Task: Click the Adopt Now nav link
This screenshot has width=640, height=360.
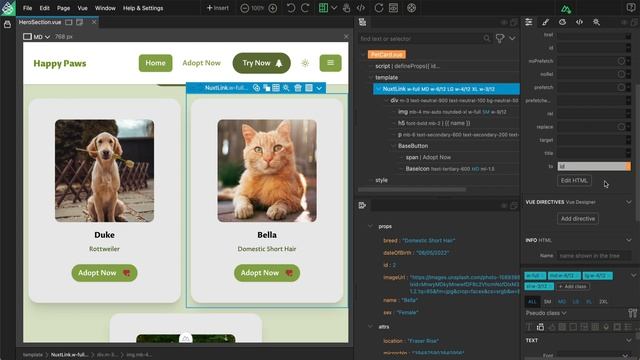Action: click(x=201, y=63)
